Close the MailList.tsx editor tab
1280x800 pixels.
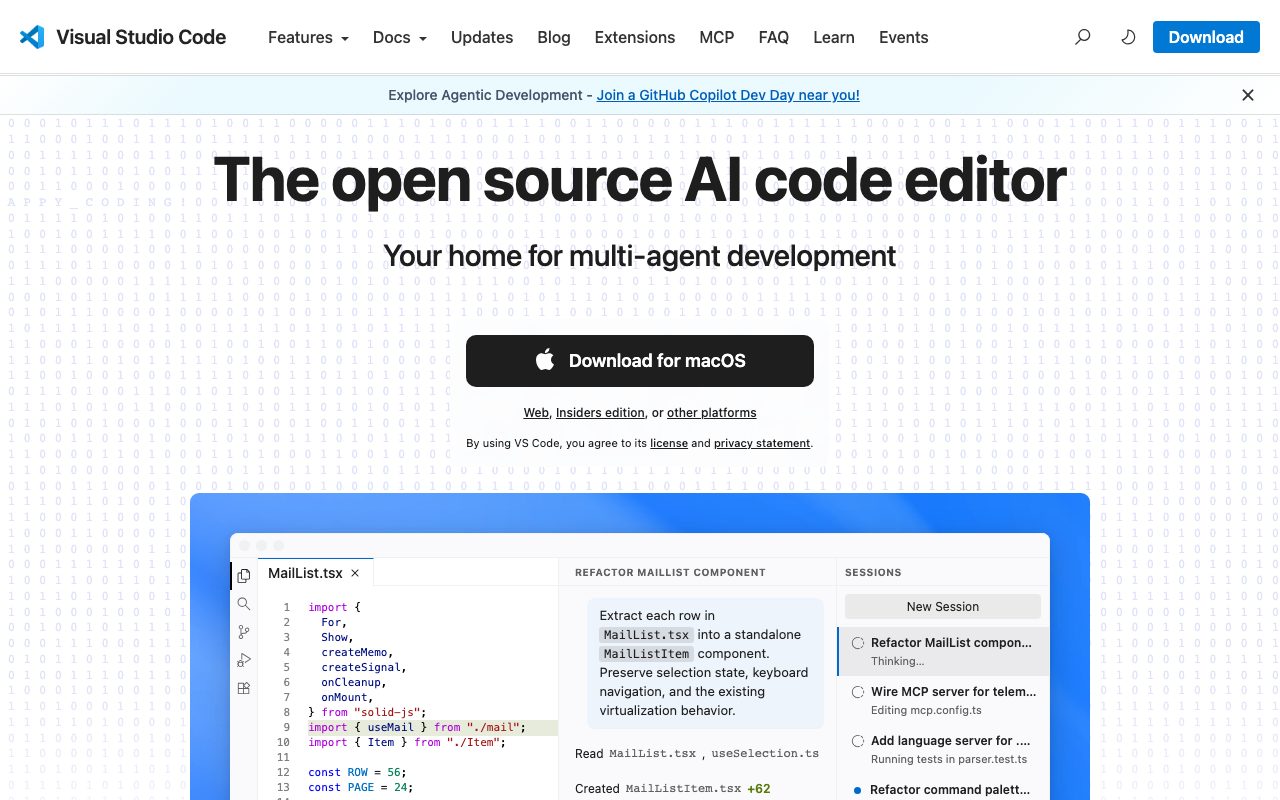pos(355,573)
